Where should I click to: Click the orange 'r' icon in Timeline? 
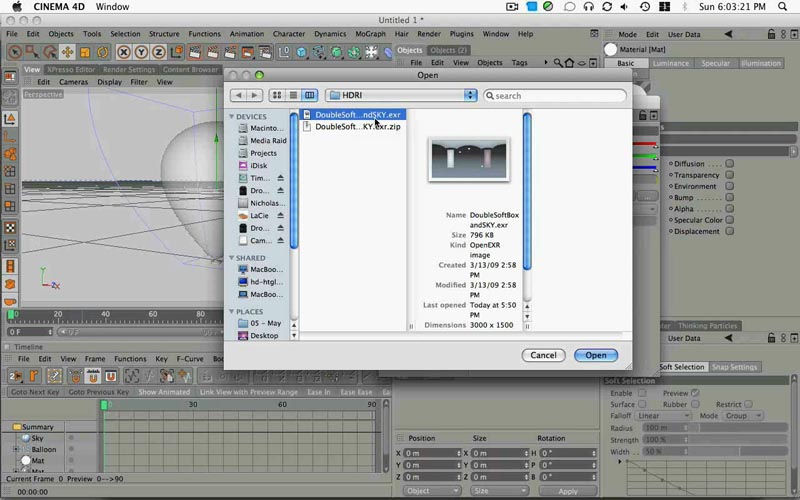pos(34,376)
